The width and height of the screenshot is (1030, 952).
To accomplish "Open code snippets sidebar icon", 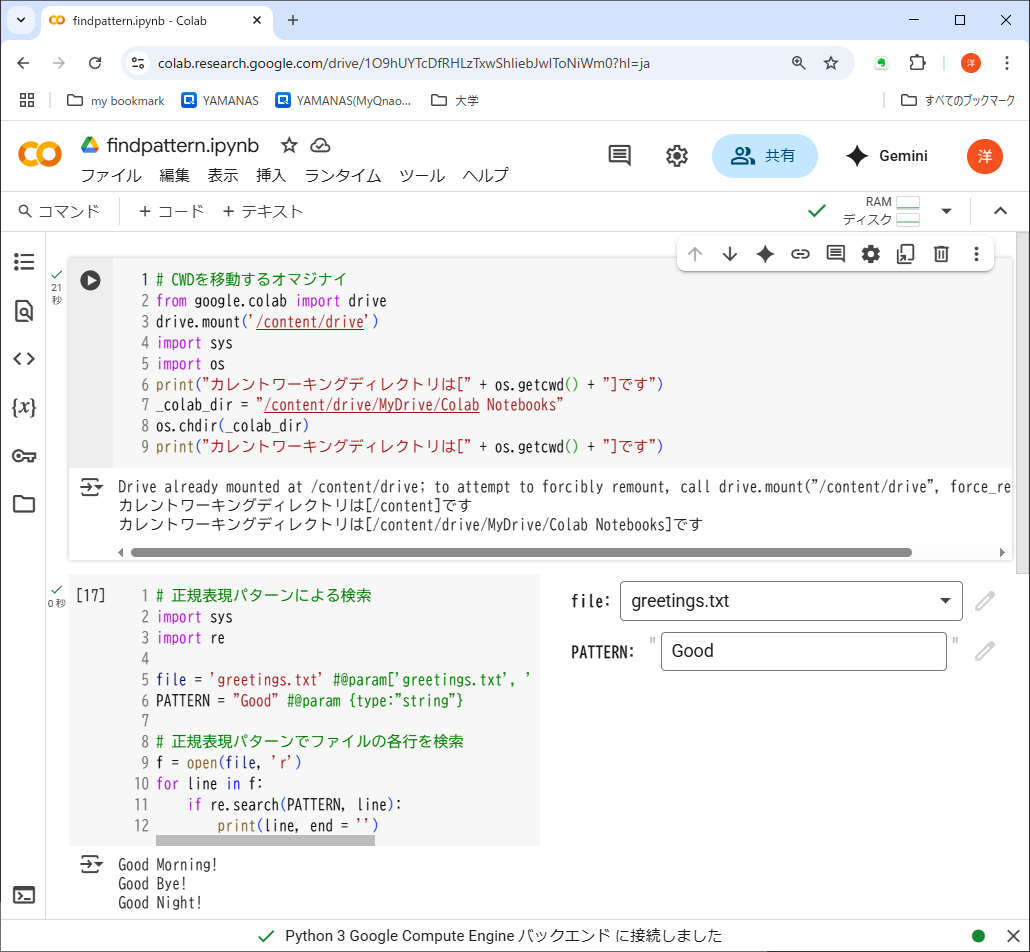I will click(24, 359).
